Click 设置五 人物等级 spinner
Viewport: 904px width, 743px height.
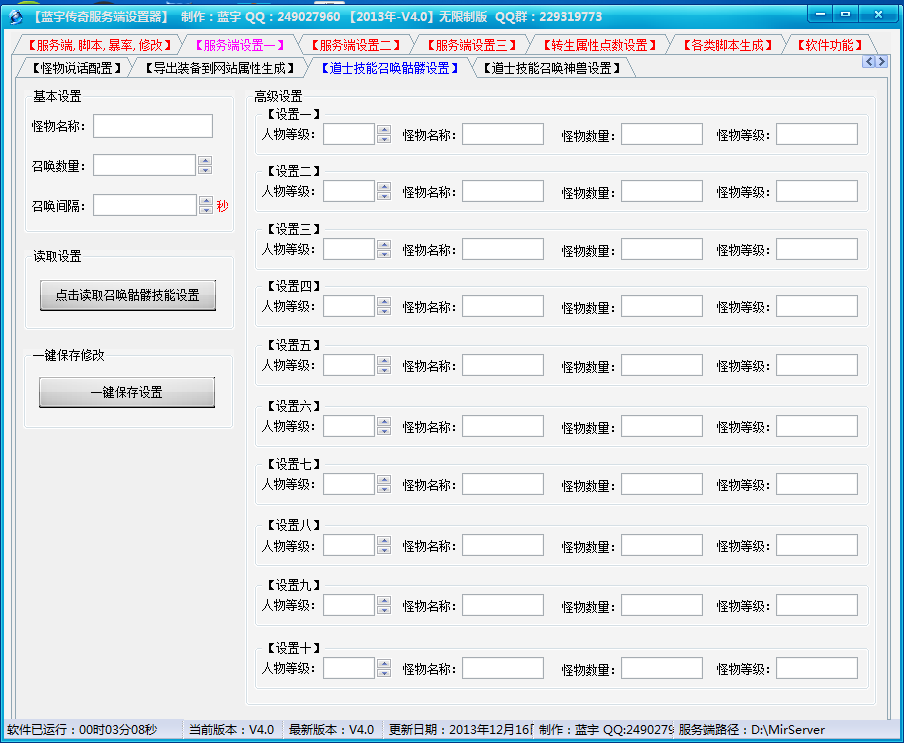point(384,365)
